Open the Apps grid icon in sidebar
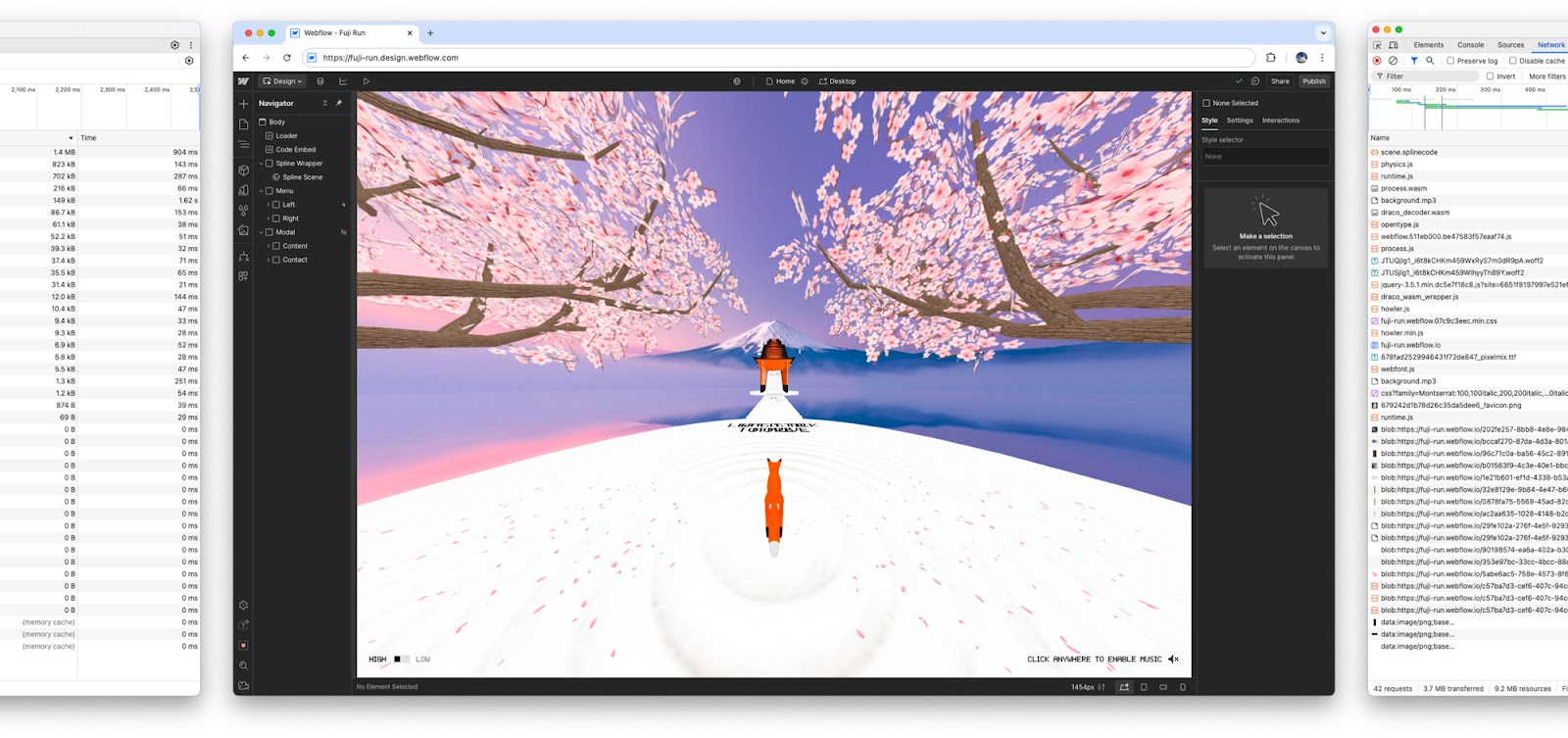1568x738 pixels. click(x=243, y=276)
